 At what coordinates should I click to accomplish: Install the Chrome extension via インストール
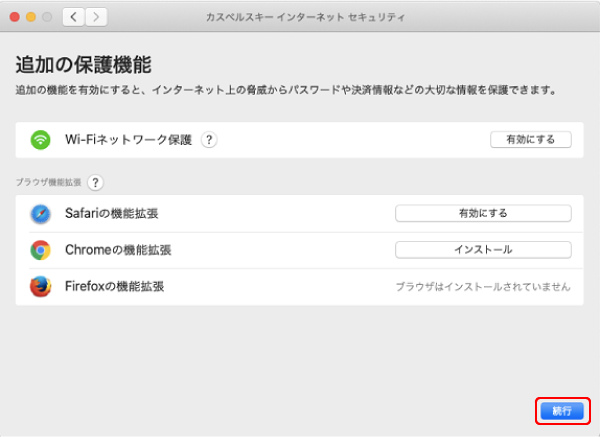(483, 249)
